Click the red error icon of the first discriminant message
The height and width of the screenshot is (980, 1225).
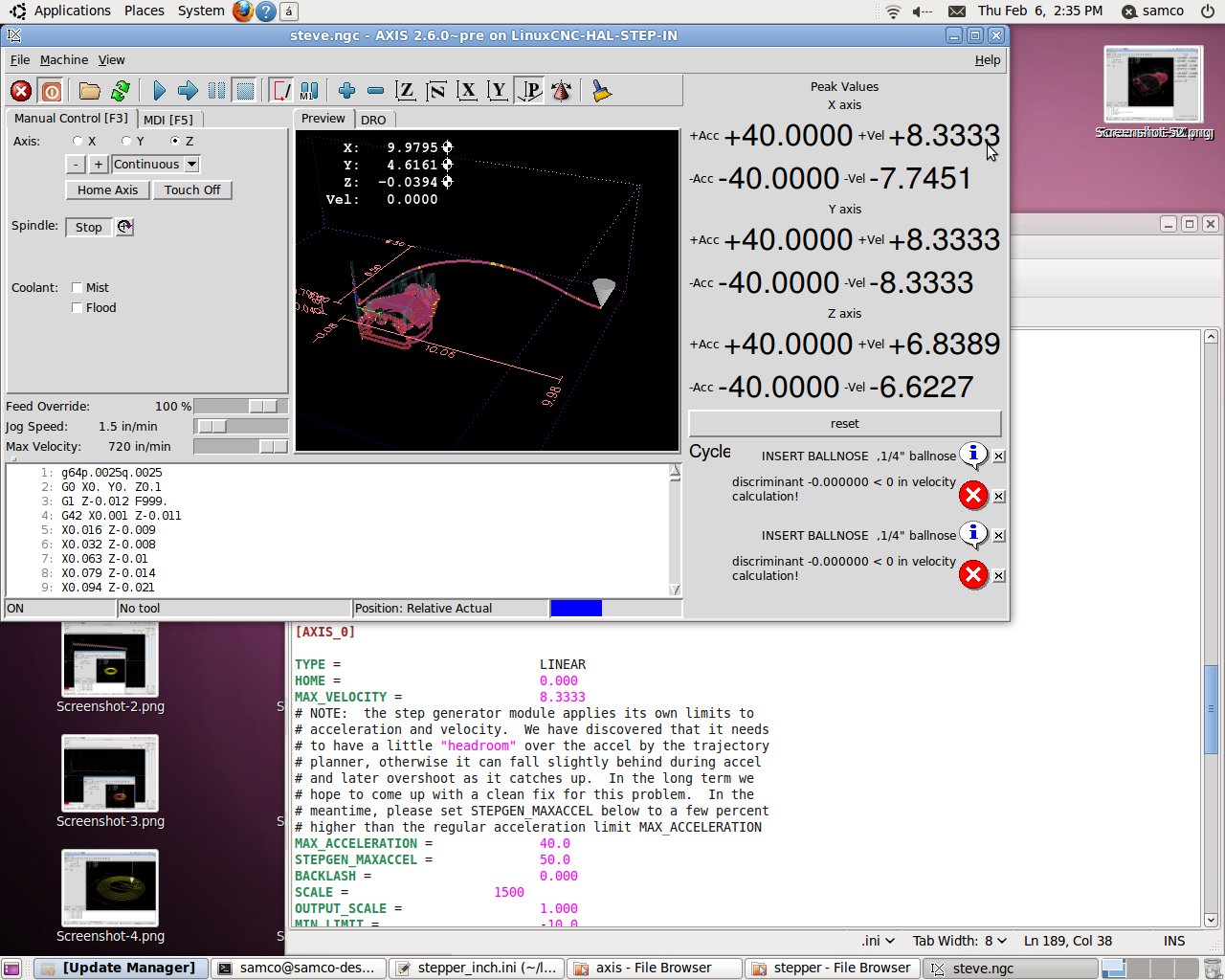point(973,495)
